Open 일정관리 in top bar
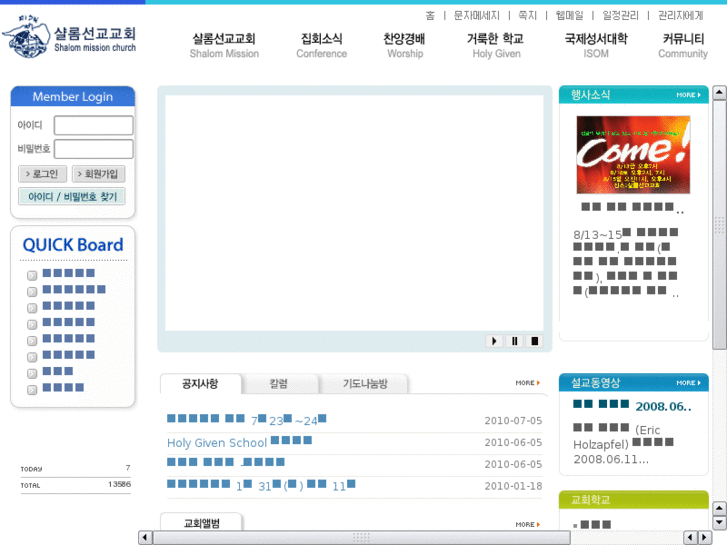727x545 pixels. (x=620, y=16)
